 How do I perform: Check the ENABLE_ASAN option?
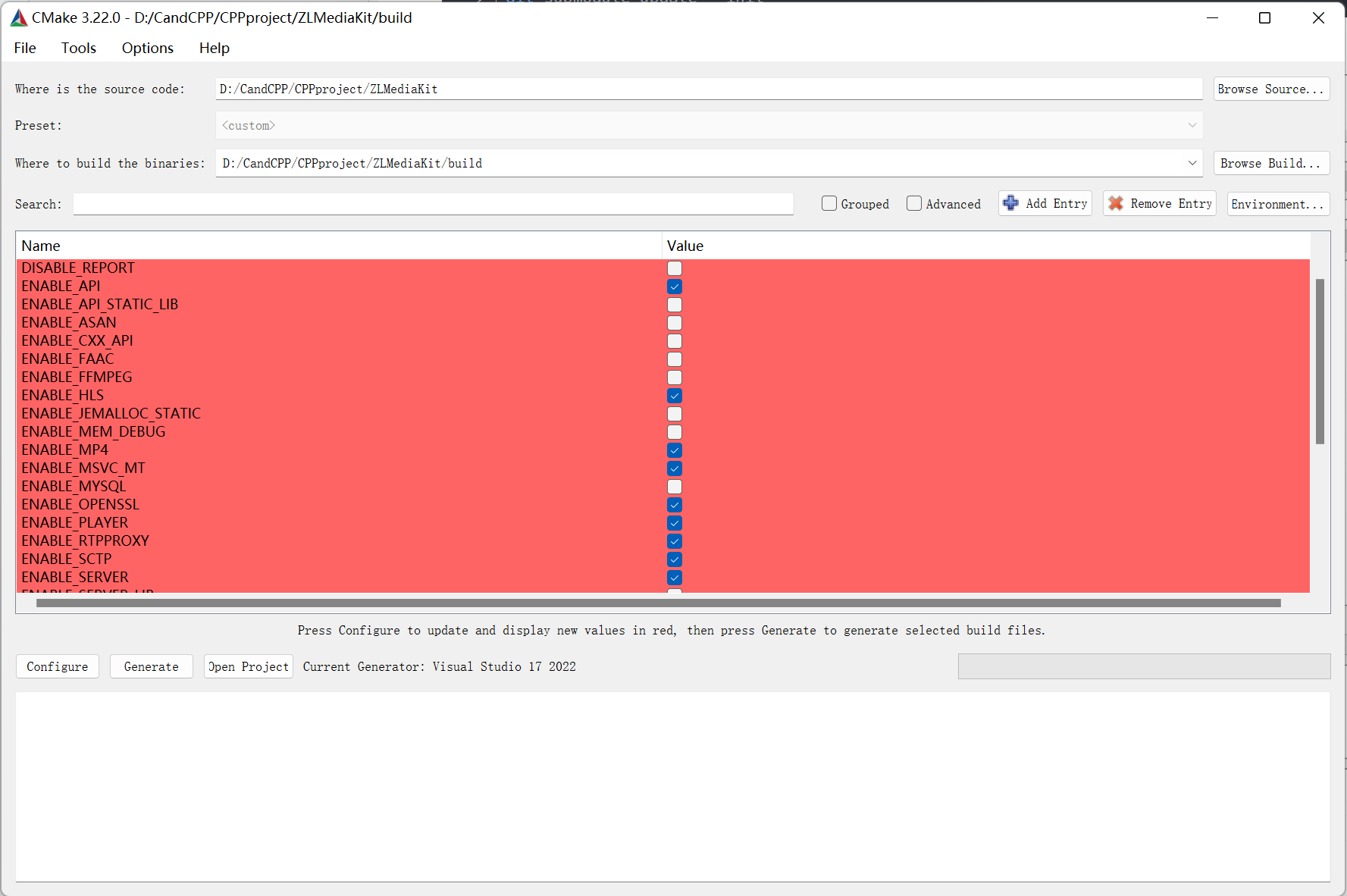pyautogui.click(x=675, y=323)
